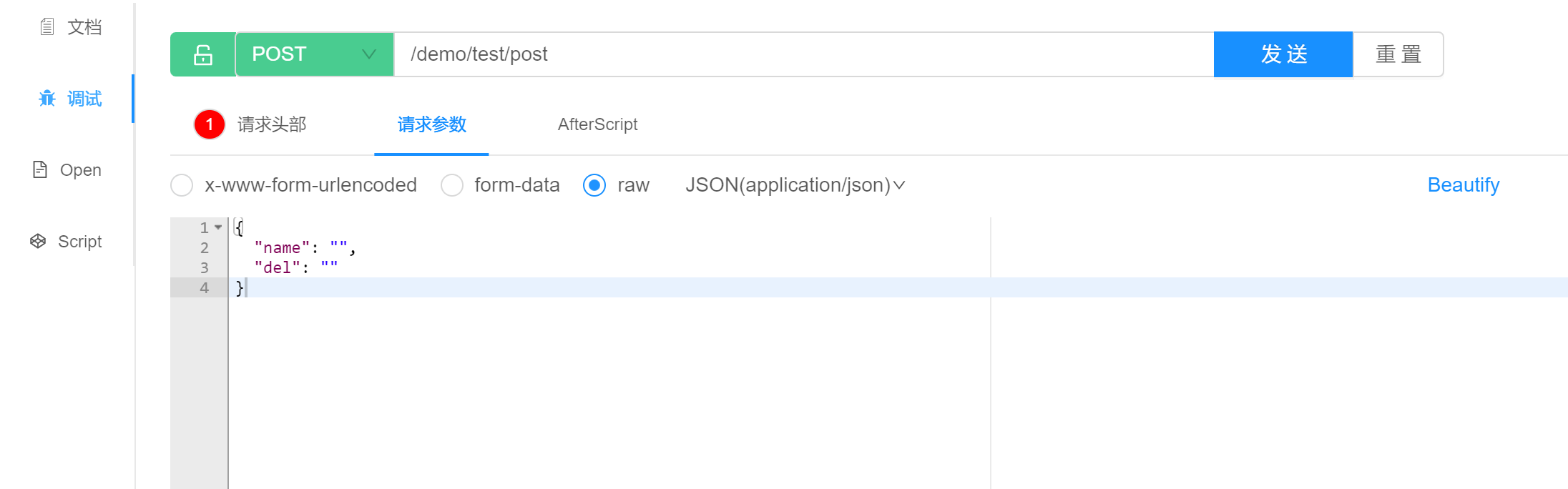Click the 重置 reset button
This screenshot has width=1568, height=489.
pyautogui.click(x=1398, y=54)
